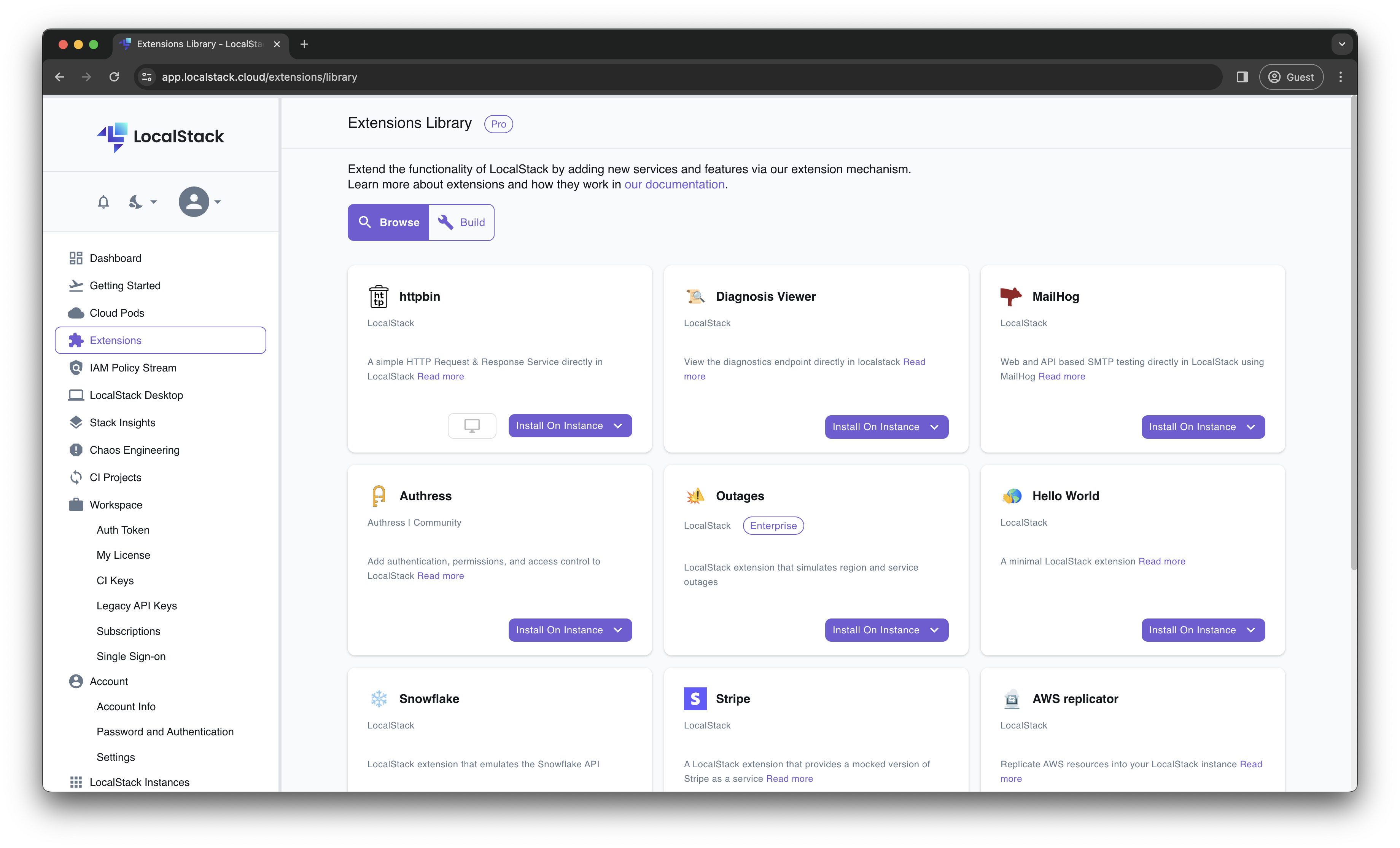Viewport: 1400px width, 848px height.
Task: Select the CI Projects sync icon
Action: click(x=76, y=477)
